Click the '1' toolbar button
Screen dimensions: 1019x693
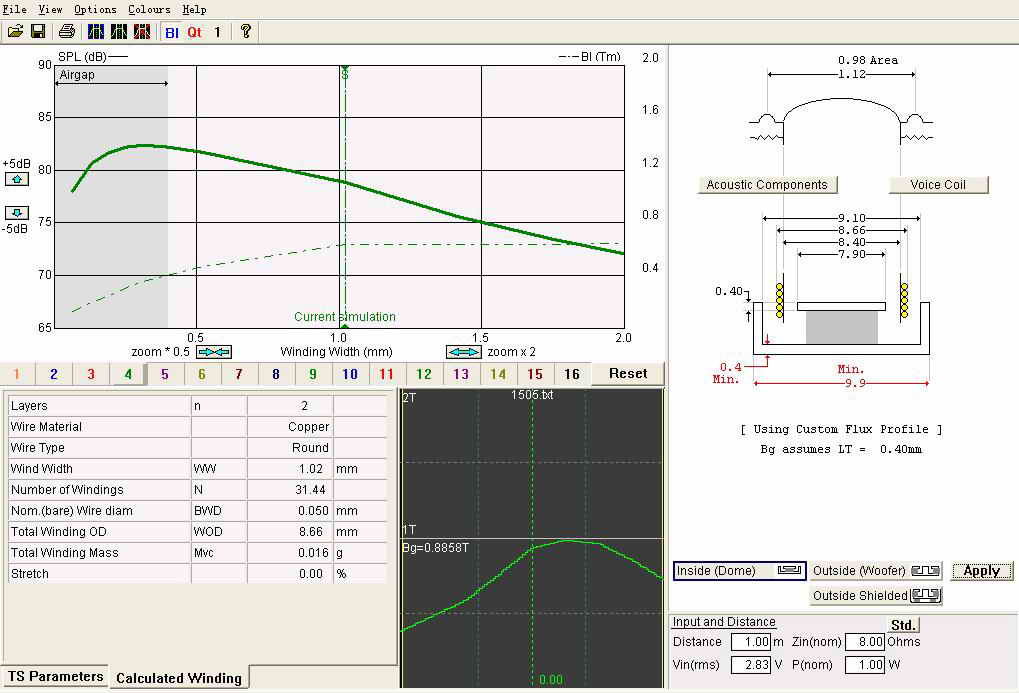click(217, 32)
